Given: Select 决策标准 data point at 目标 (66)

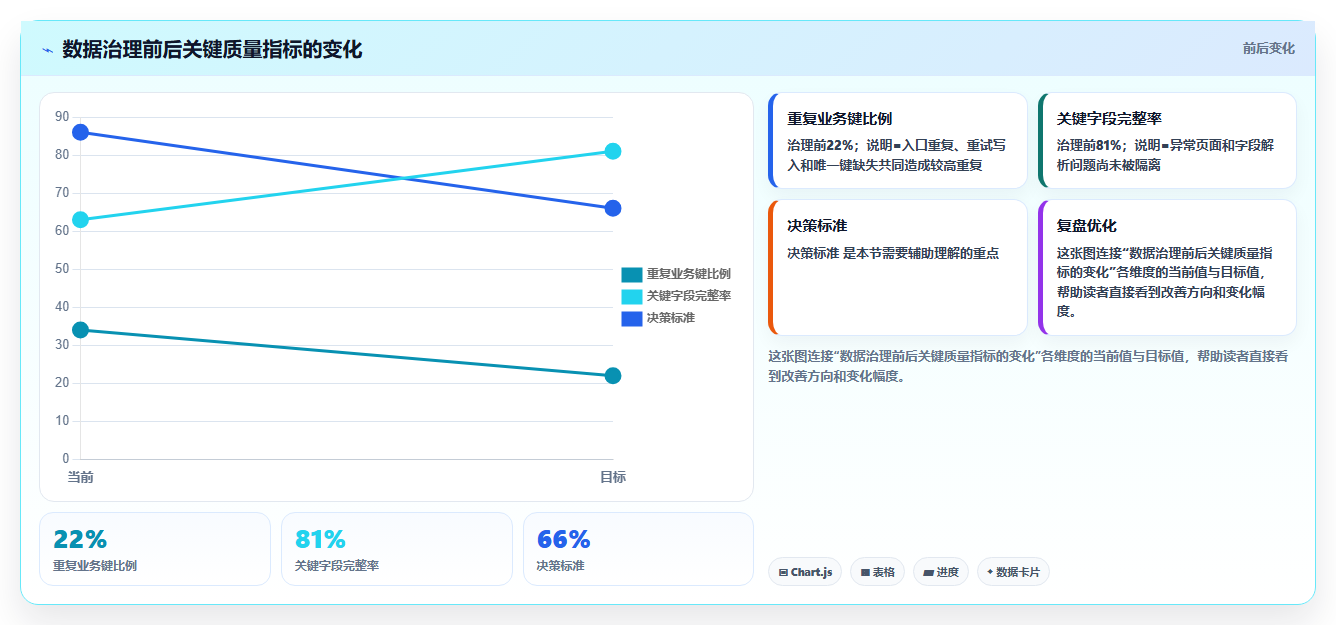Looking at the screenshot, I should (x=613, y=208).
